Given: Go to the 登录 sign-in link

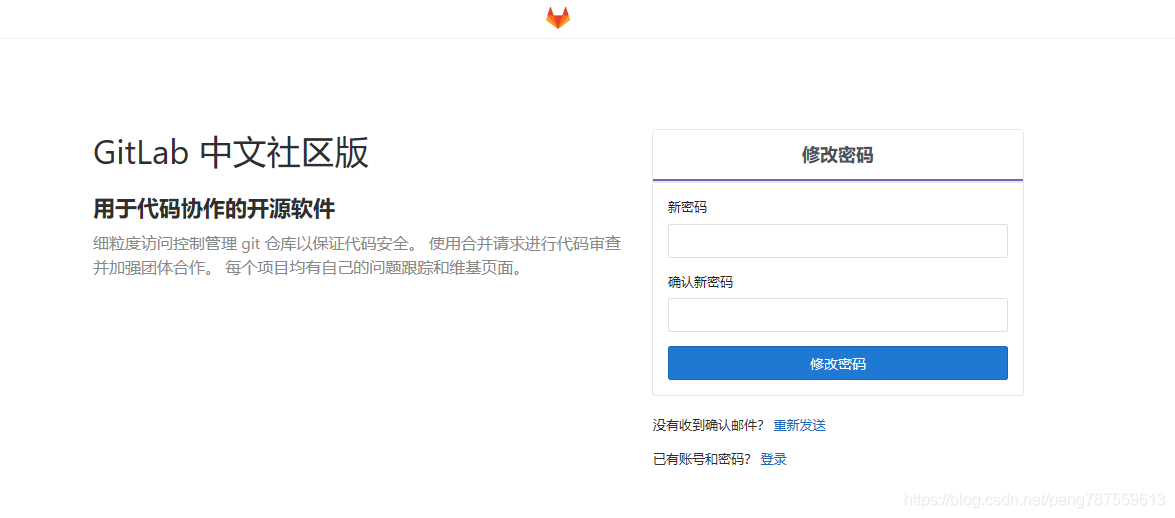Looking at the screenshot, I should point(773,460).
